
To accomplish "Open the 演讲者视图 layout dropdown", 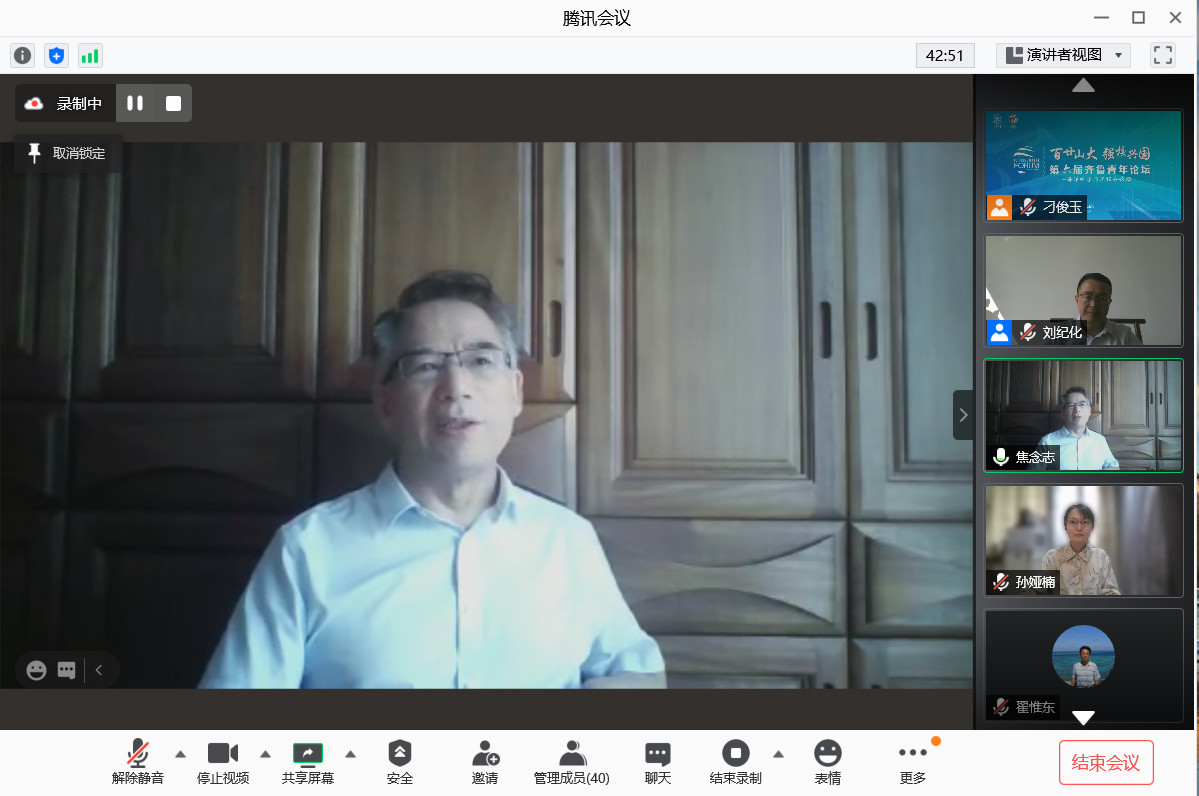I will pyautogui.click(x=1063, y=55).
